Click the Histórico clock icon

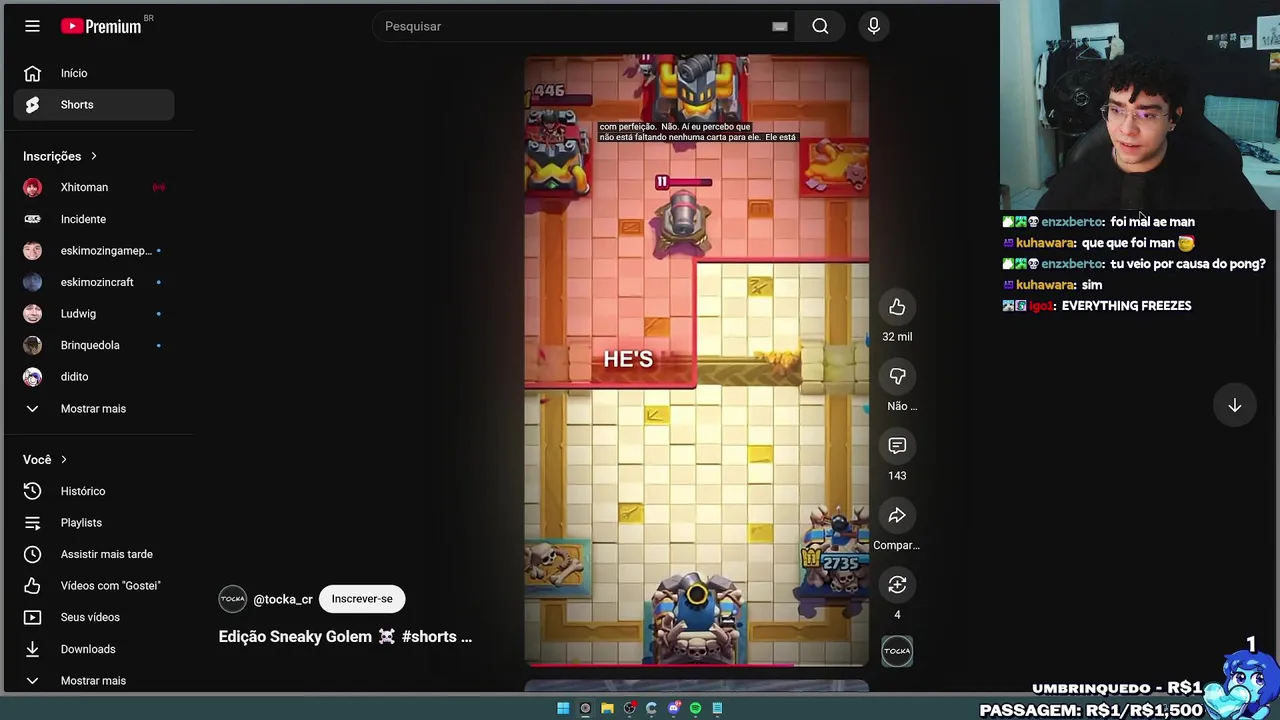click(x=32, y=491)
